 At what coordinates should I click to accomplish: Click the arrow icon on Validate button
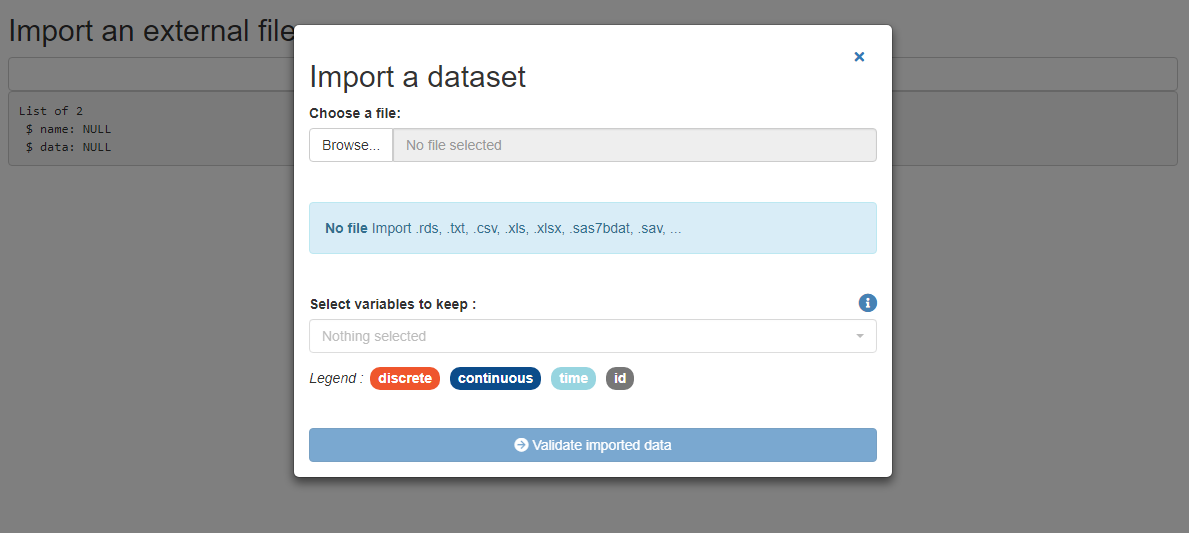(x=521, y=445)
